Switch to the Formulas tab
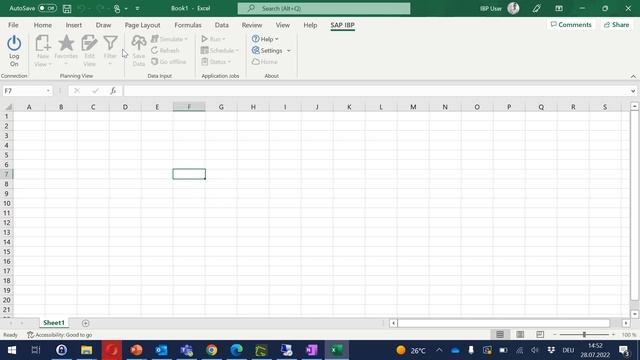Image resolution: width=640 pixels, height=360 pixels. tap(188, 25)
